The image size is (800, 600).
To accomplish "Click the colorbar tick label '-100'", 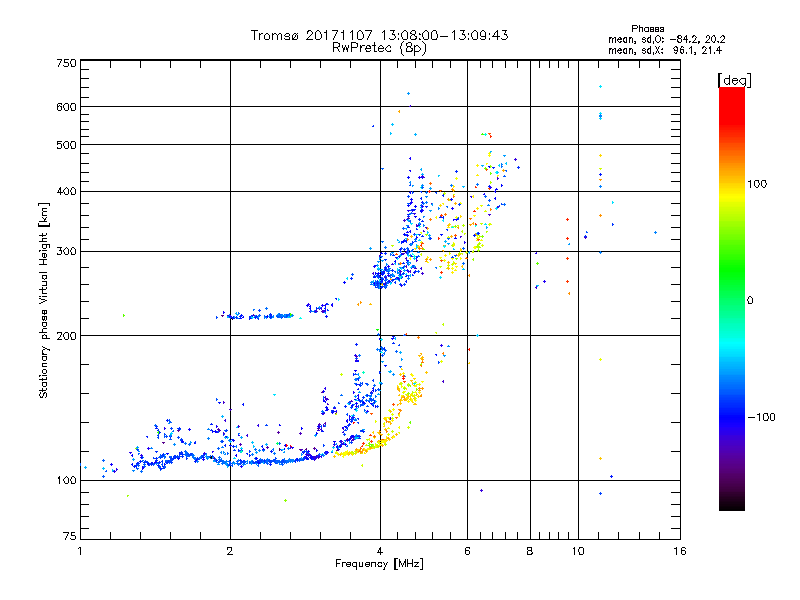I will pos(761,417).
